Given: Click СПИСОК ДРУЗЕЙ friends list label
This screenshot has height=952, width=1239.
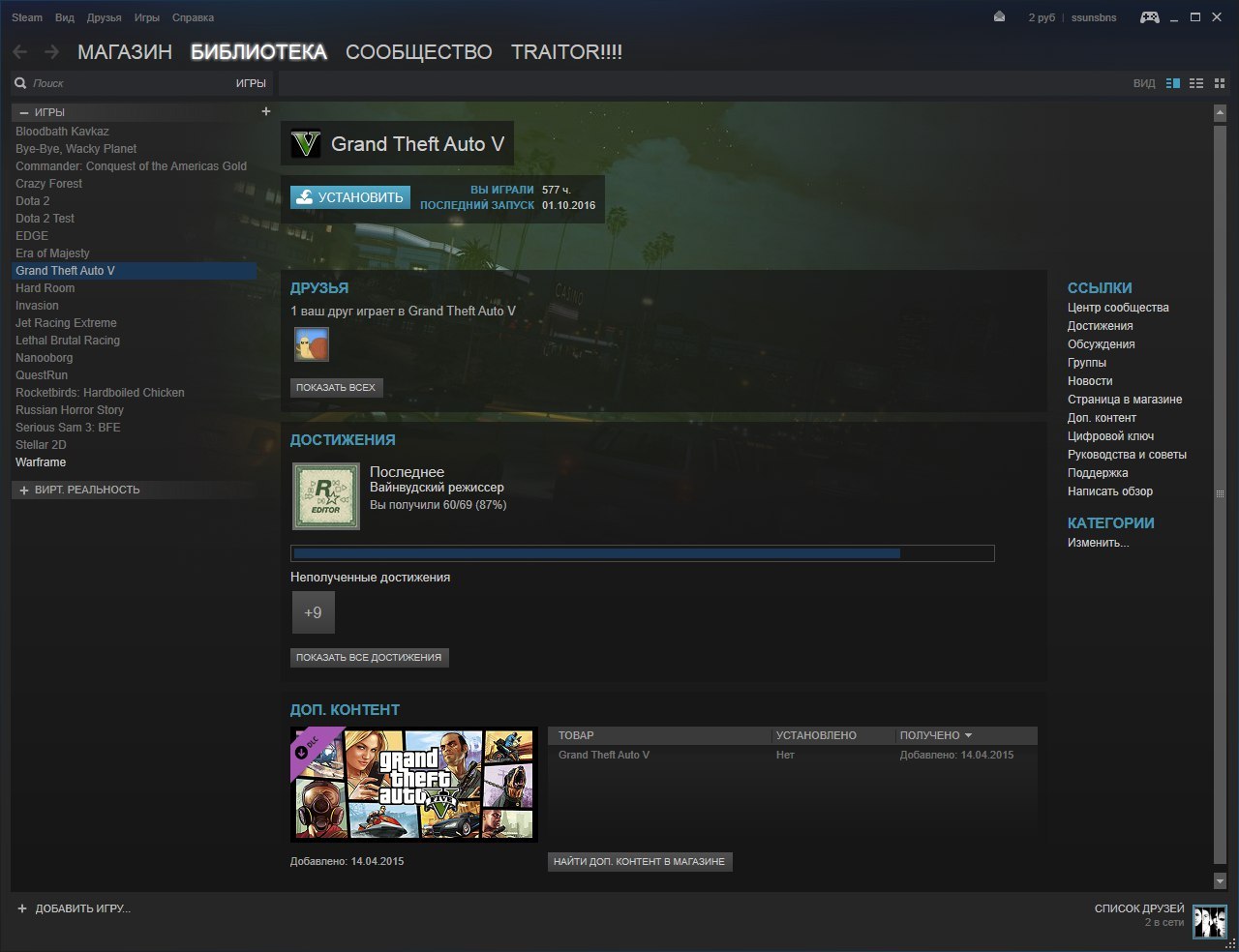Looking at the screenshot, I should click(1139, 908).
